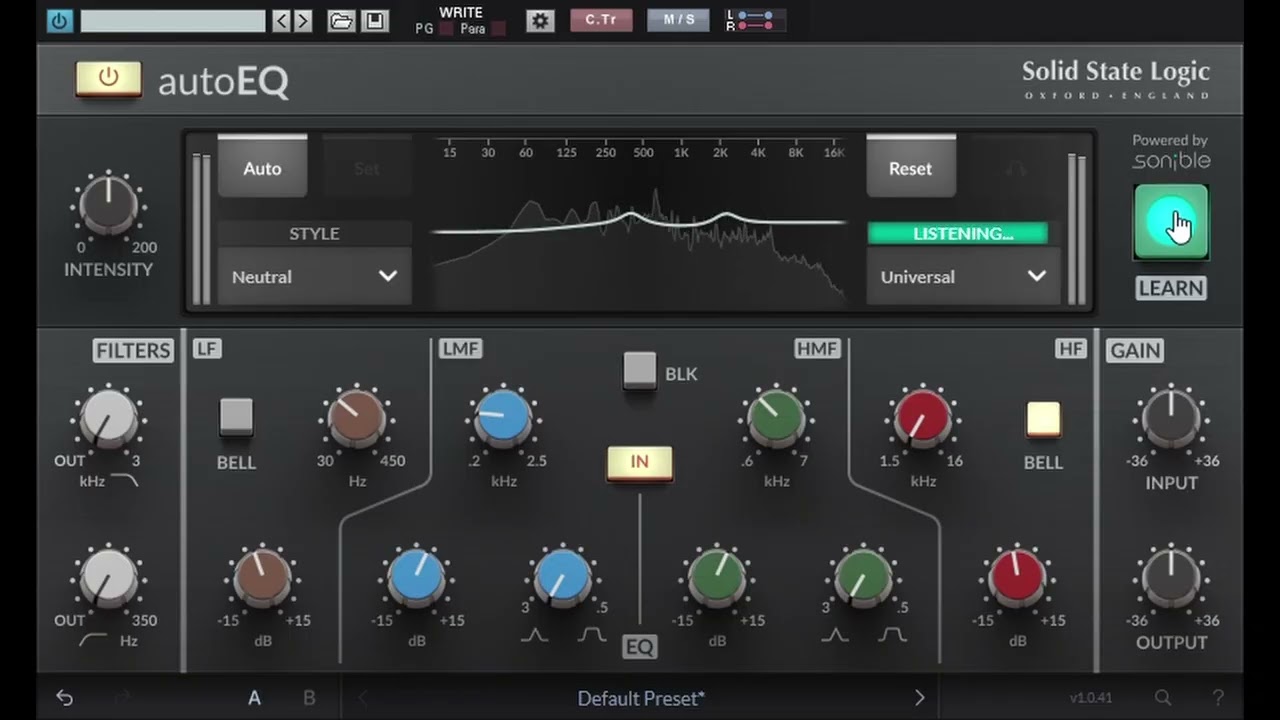
Task: Open preset with the folder icon
Action: (341, 21)
